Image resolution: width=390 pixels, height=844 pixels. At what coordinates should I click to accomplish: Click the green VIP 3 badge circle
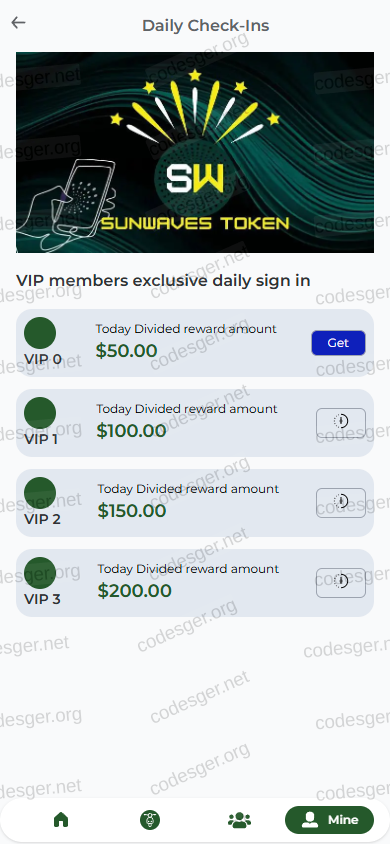pos(40,573)
